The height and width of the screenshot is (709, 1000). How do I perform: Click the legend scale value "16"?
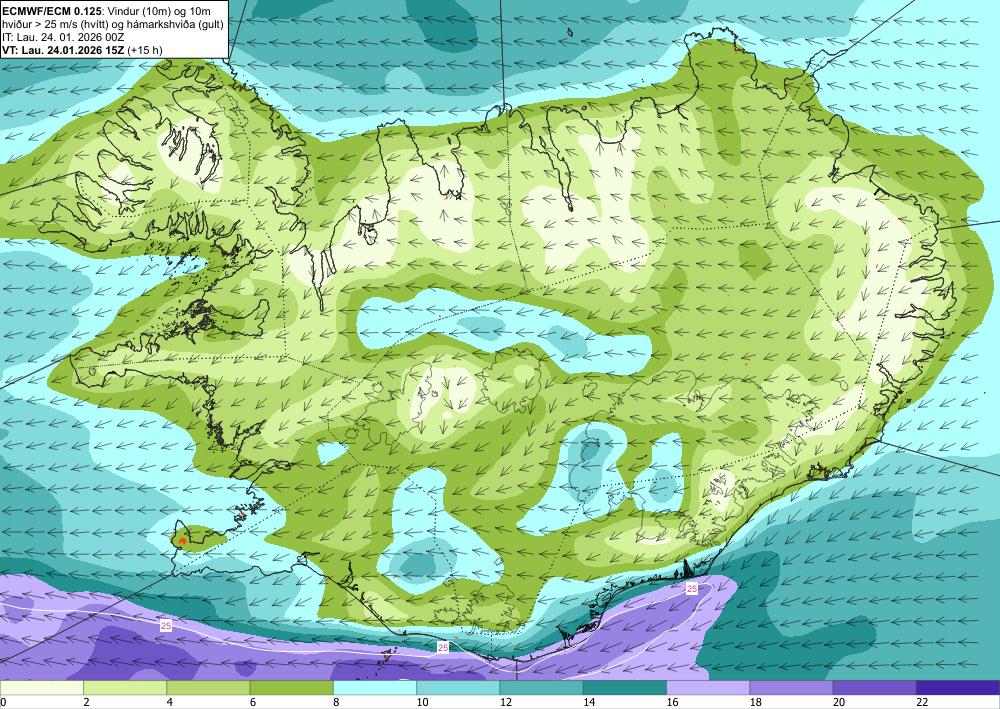pyautogui.click(x=672, y=703)
